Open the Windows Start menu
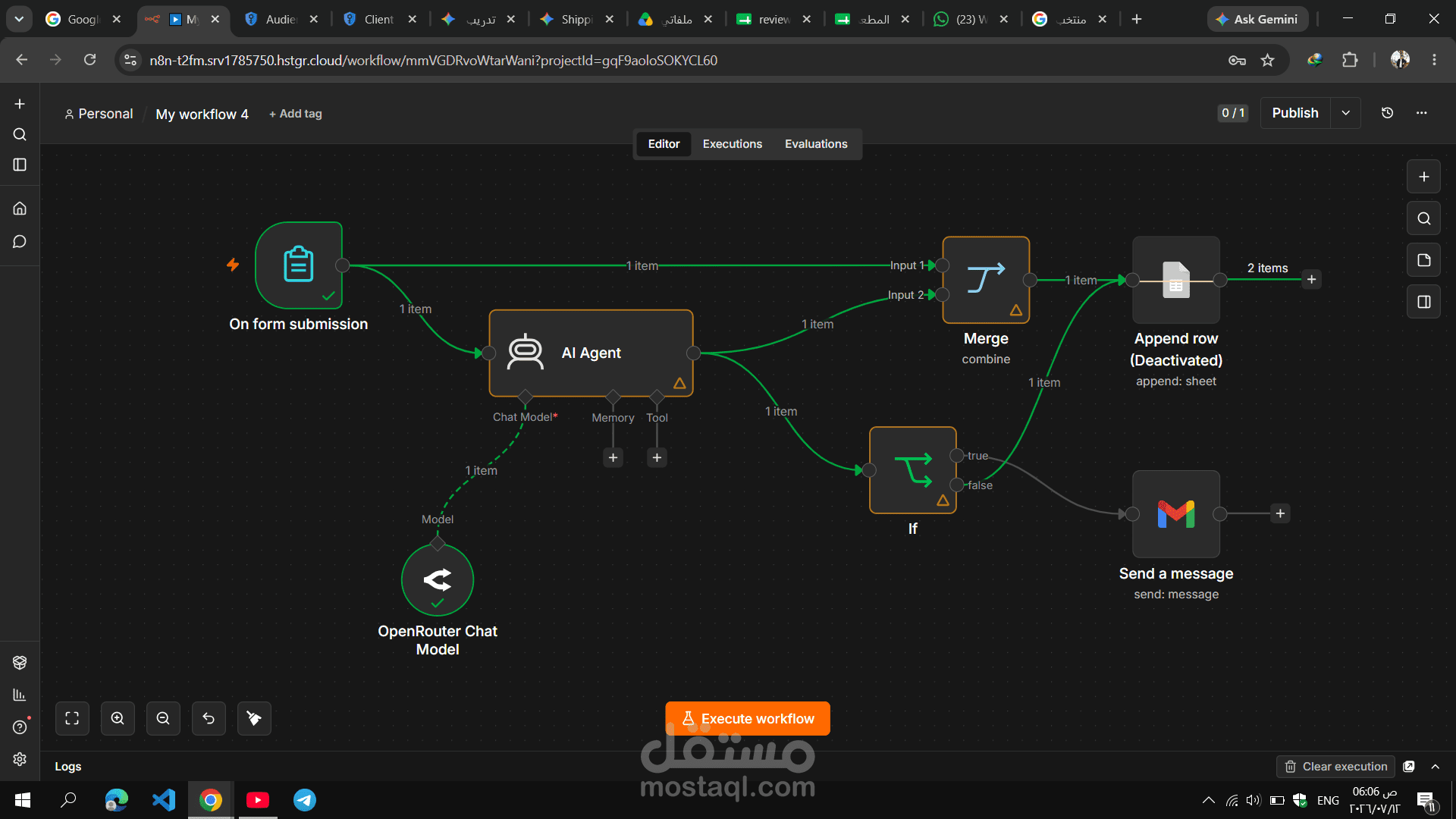Image resolution: width=1456 pixels, height=819 pixels. [23, 800]
